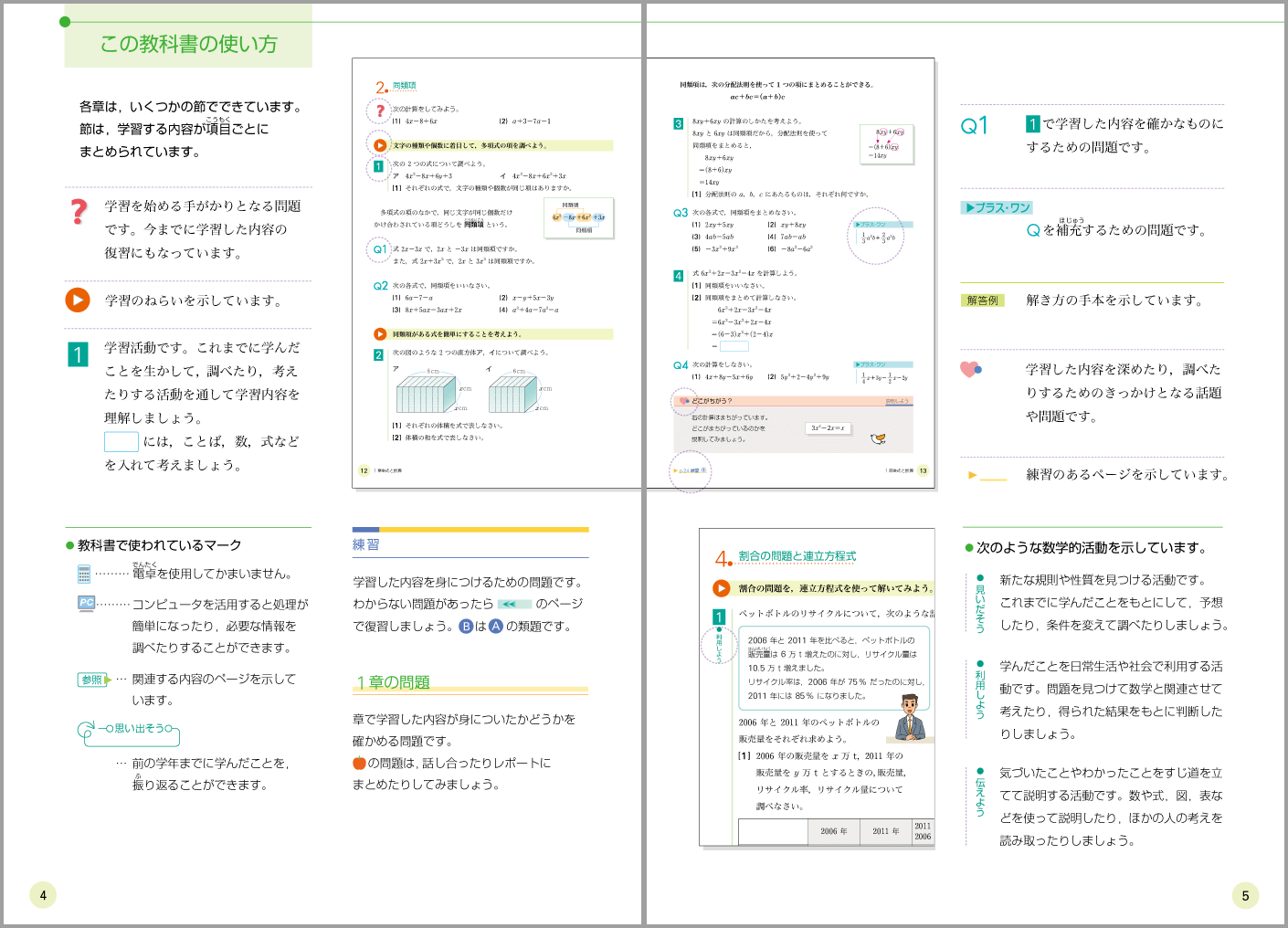
Task: Click the heading この教科書の使い方
Action: tap(188, 44)
